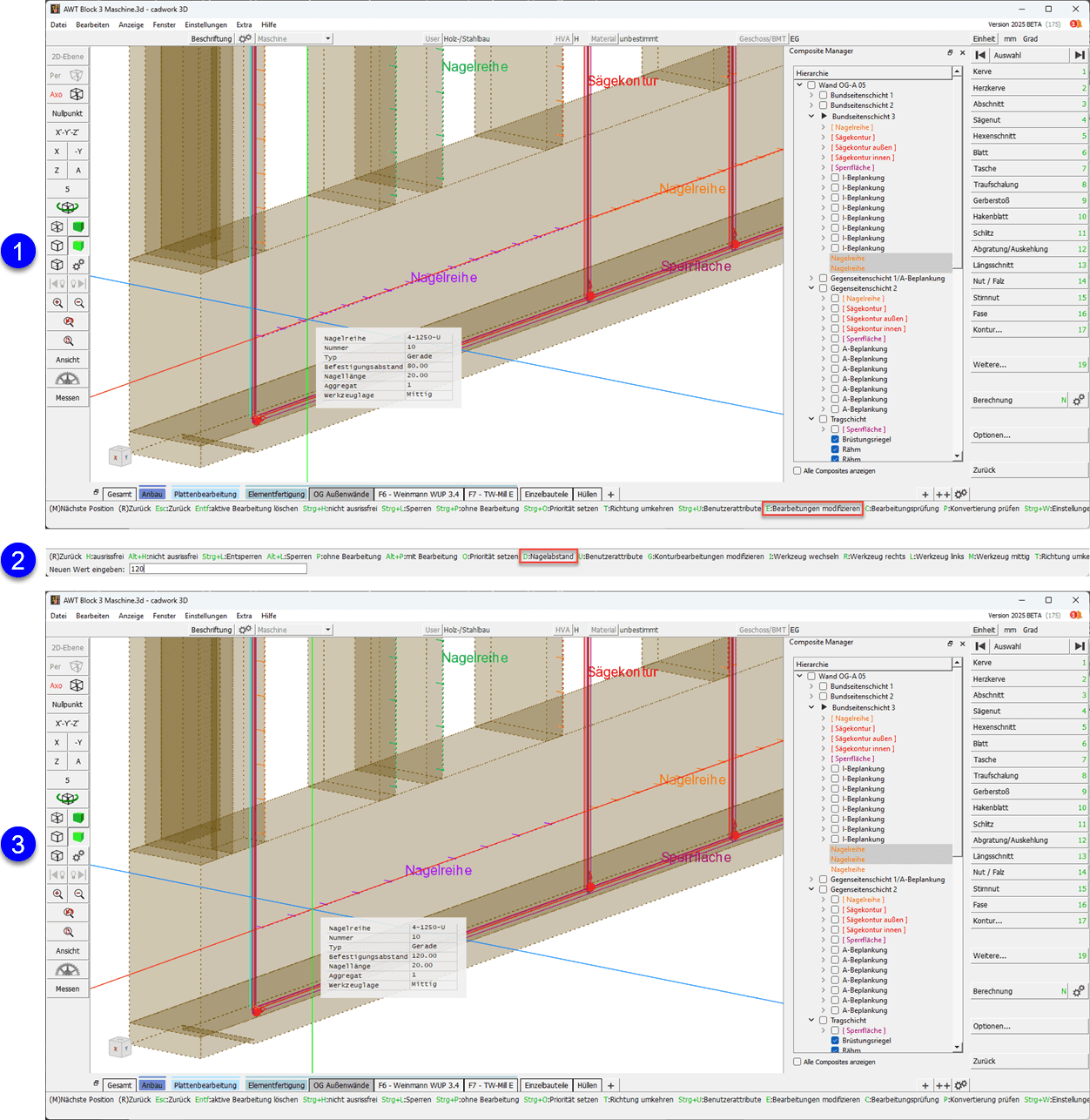This screenshot has width=1090, height=1120.
Task: Switch to F6 - Weinmann WUP 3.4 tab, upper window
Action: [418, 494]
